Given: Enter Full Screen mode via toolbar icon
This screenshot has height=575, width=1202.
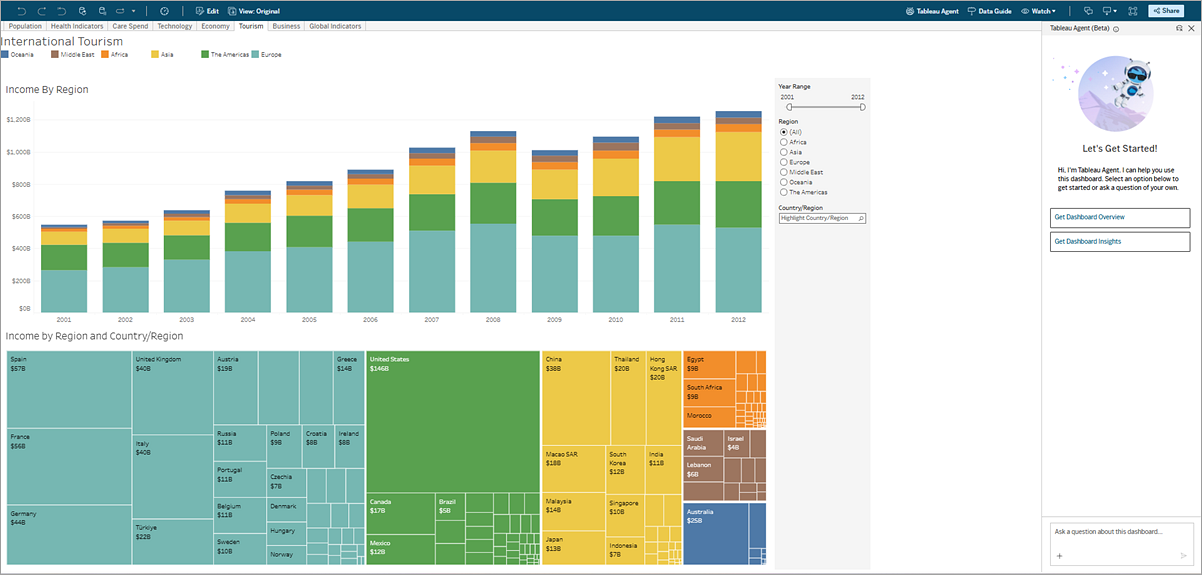Looking at the screenshot, I should 1132,10.
